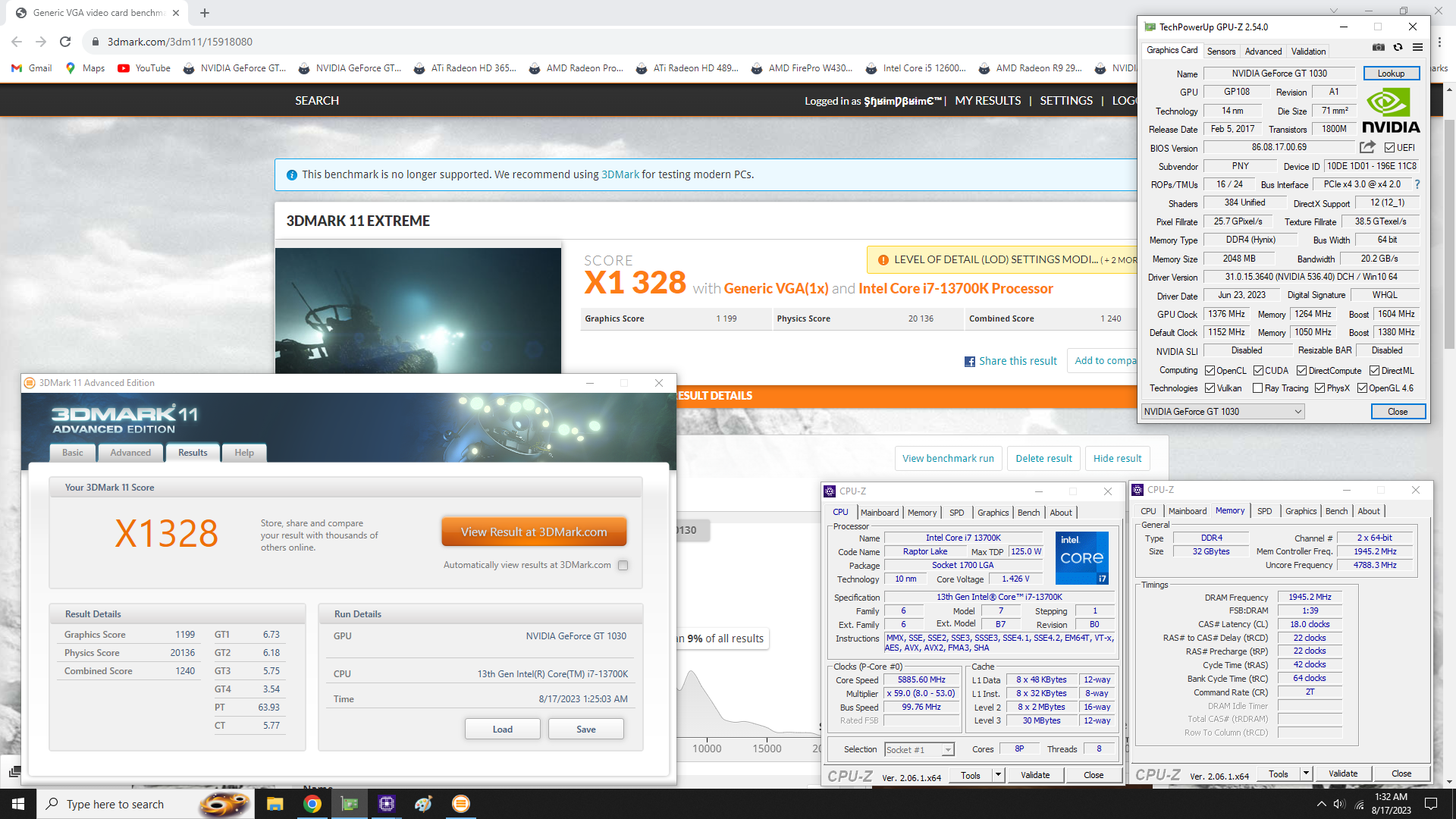Open the Maps bookmark
The height and width of the screenshot is (819, 1456).
pyautogui.click(x=85, y=68)
